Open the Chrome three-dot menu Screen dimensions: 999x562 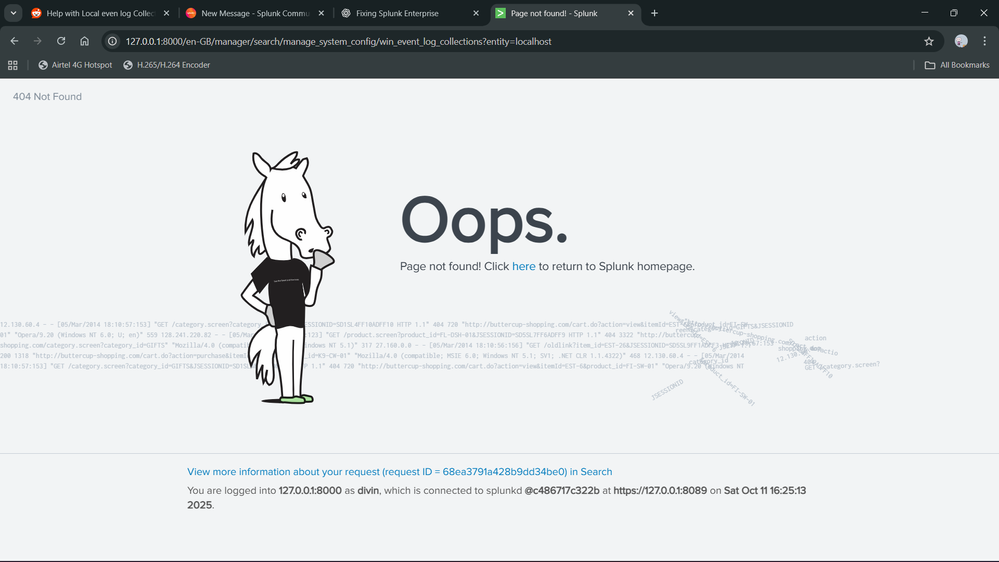(x=985, y=41)
